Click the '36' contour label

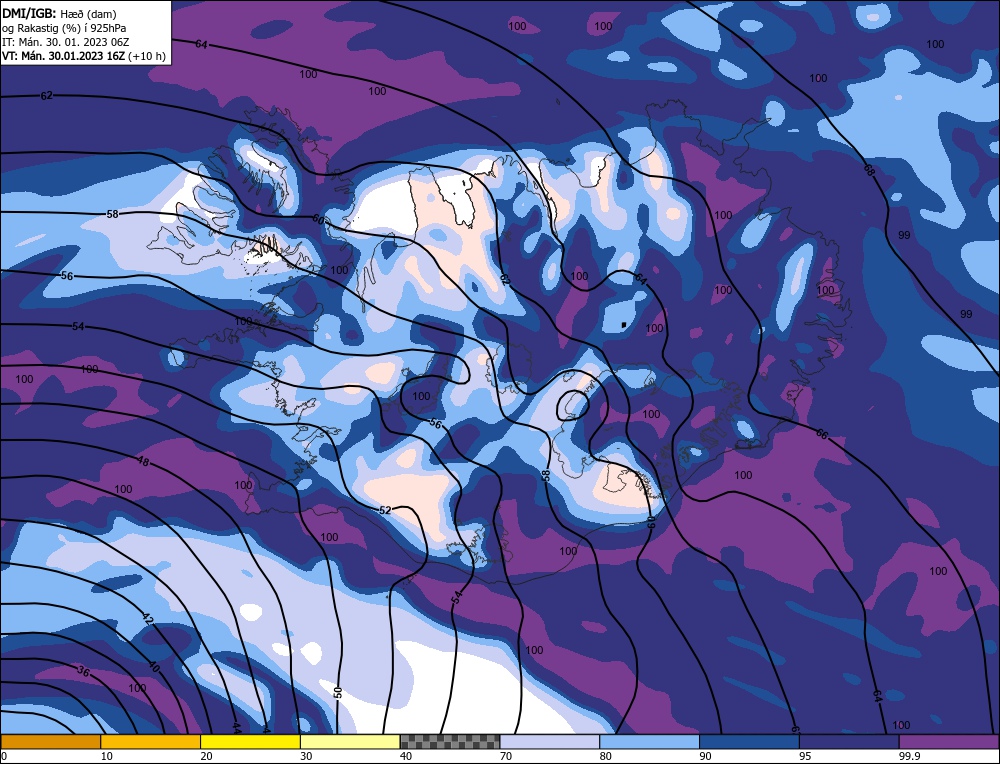point(83,671)
